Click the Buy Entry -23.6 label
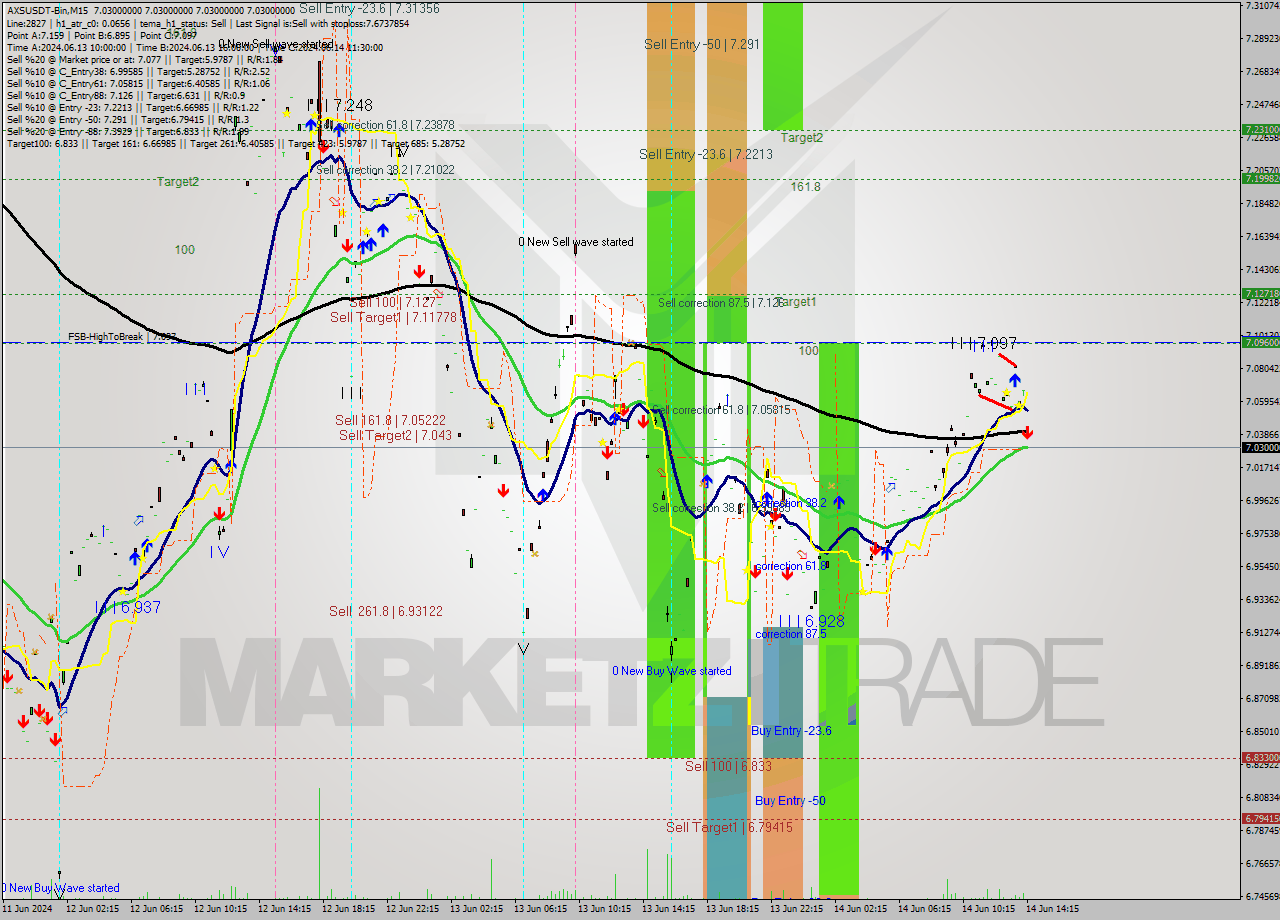This screenshot has width=1280, height=920. (791, 730)
